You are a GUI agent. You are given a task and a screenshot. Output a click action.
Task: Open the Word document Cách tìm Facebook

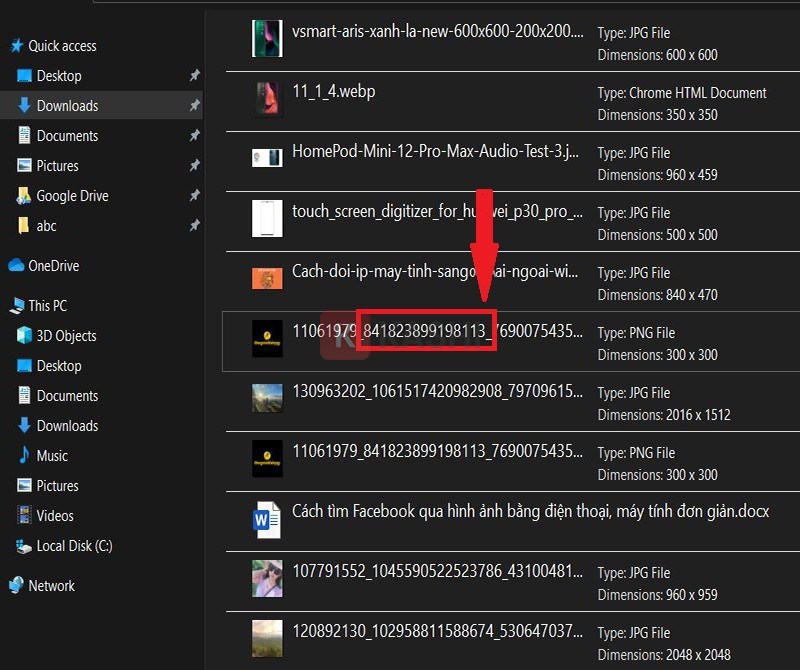click(x=530, y=511)
